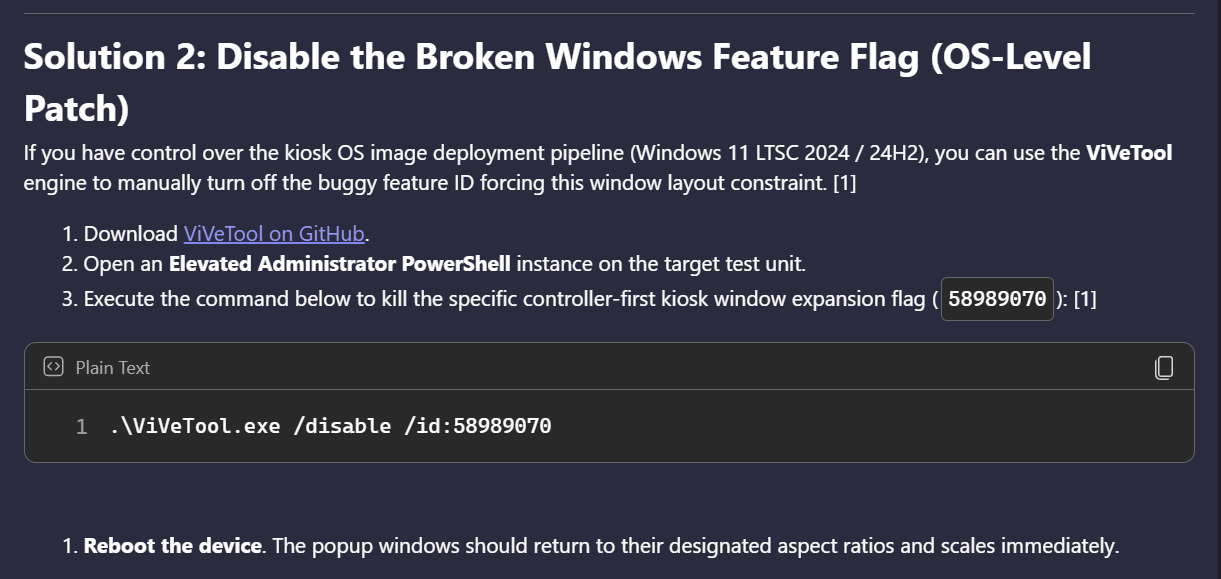Click the /disable argument in the command

pos(343,427)
